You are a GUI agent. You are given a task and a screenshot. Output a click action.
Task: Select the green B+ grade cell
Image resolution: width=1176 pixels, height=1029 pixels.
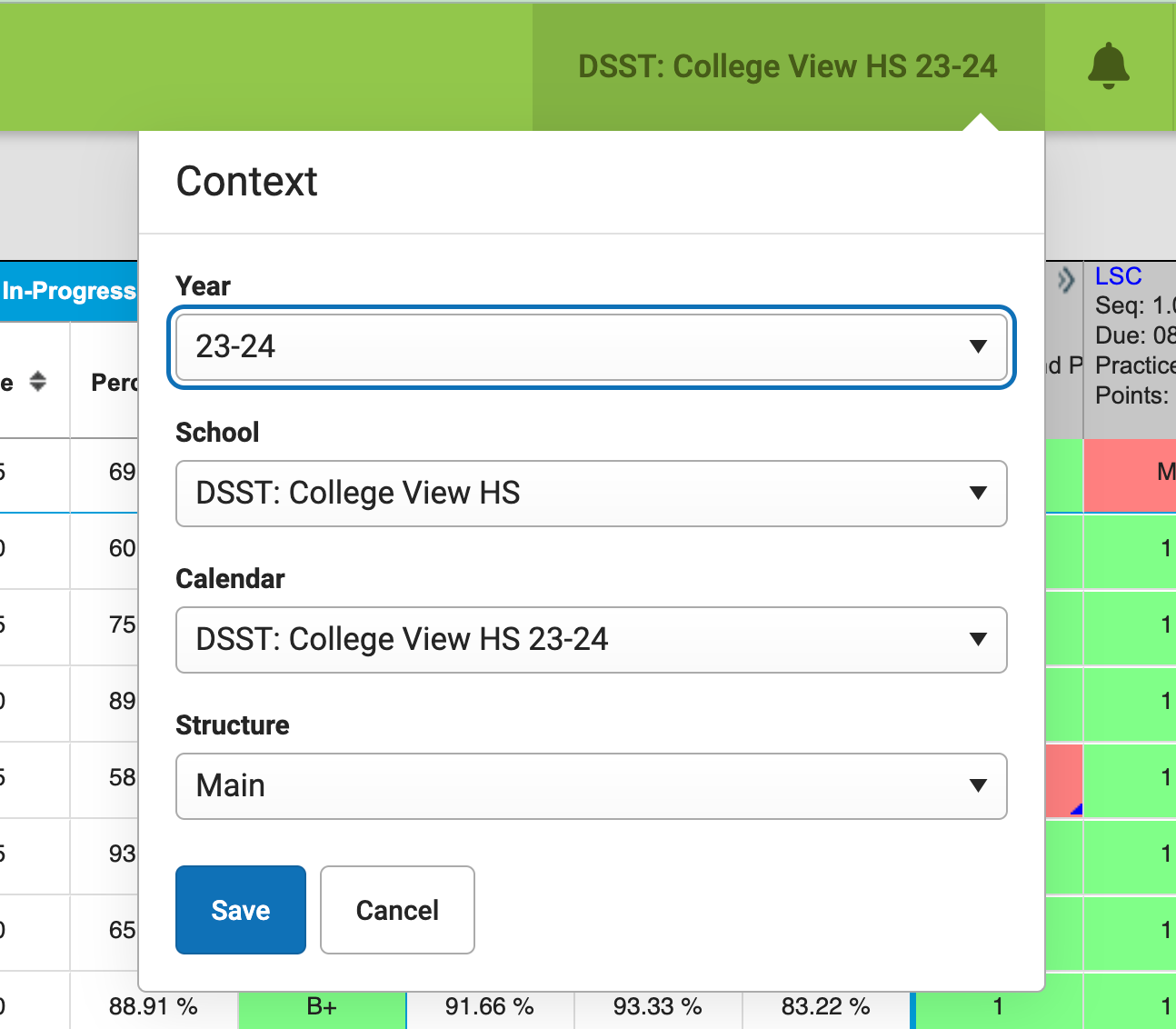pyautogui.click(x=323, y=1007)
